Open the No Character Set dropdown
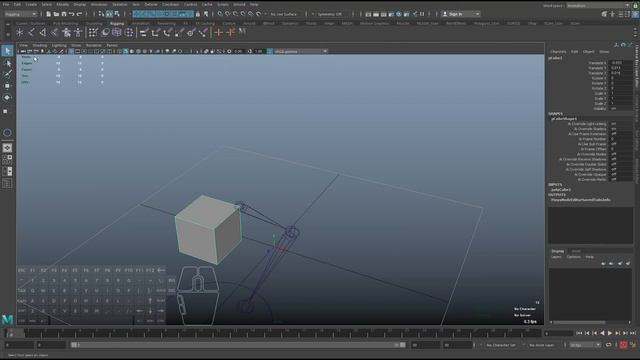640x360 pixels. coord(502,345)
